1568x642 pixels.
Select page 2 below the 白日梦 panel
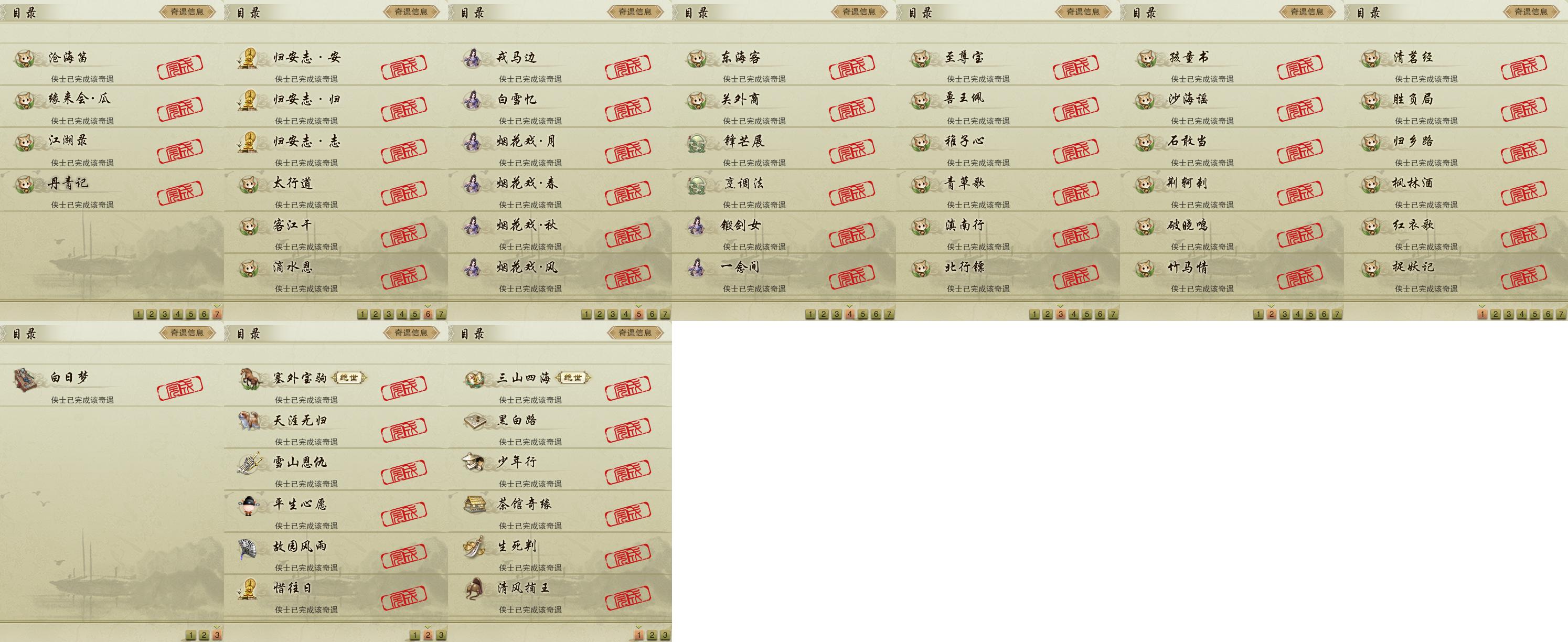tap(204, 635)
